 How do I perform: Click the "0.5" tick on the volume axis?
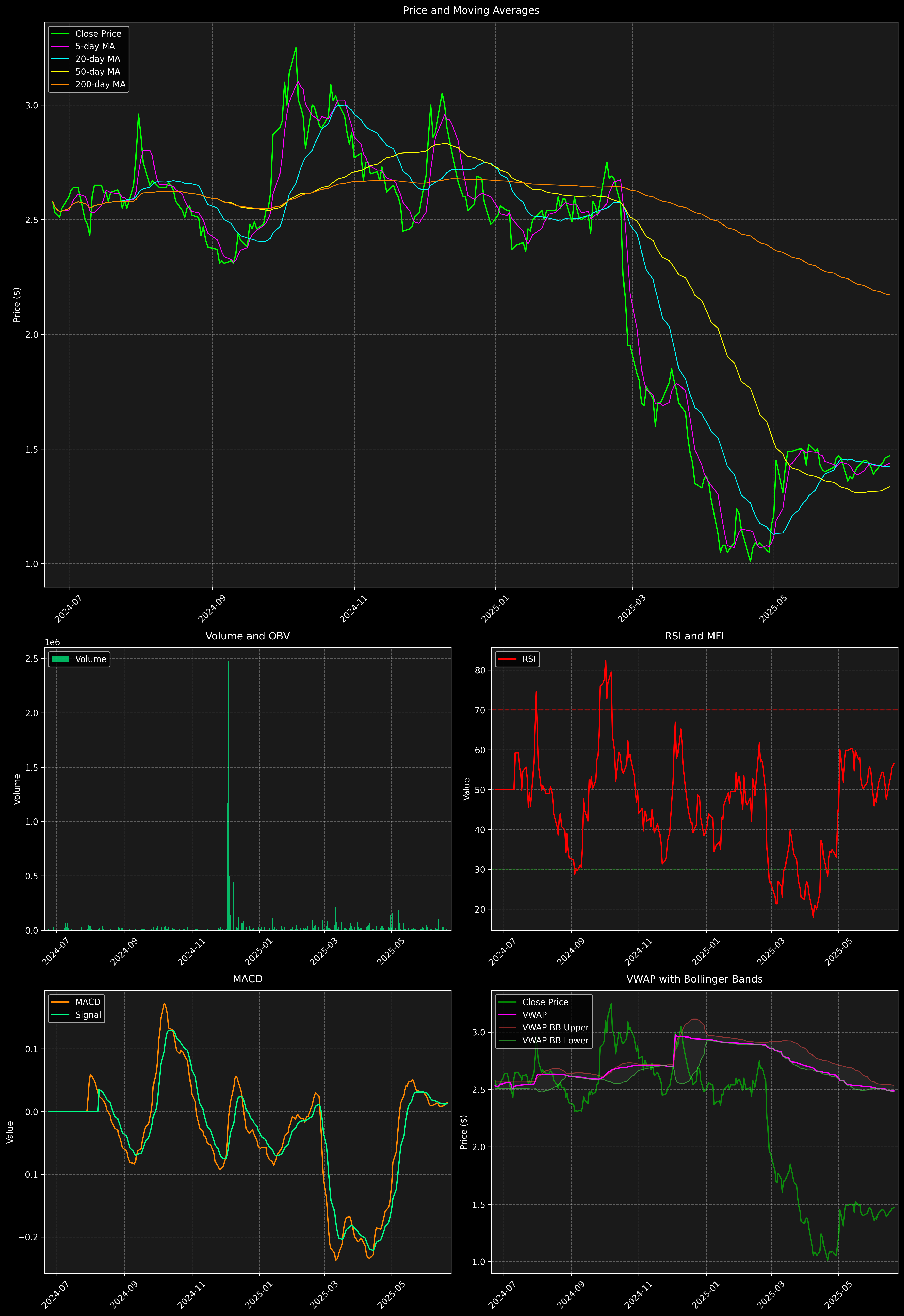coord(32,876)
